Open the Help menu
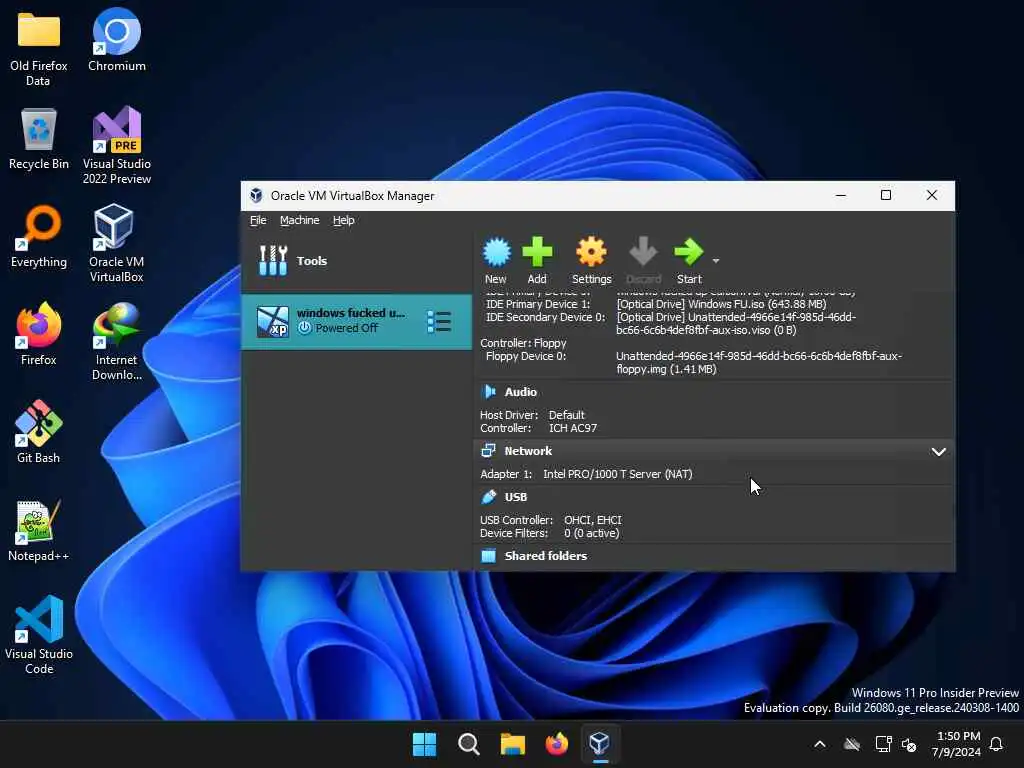This screenshot has height=768, width=1024. (344, 220)
